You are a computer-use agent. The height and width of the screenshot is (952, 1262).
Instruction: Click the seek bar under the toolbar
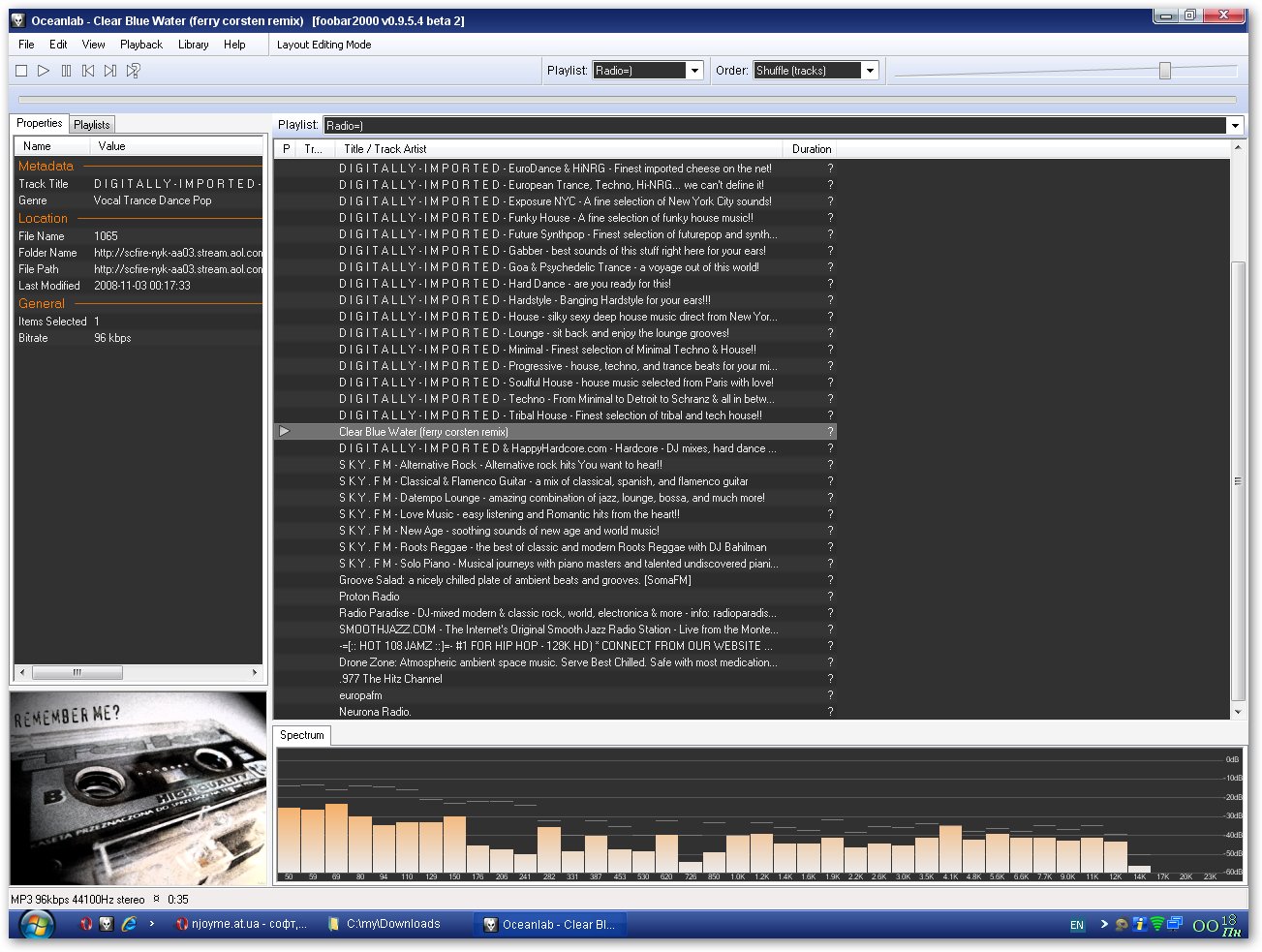pos(628,100)
